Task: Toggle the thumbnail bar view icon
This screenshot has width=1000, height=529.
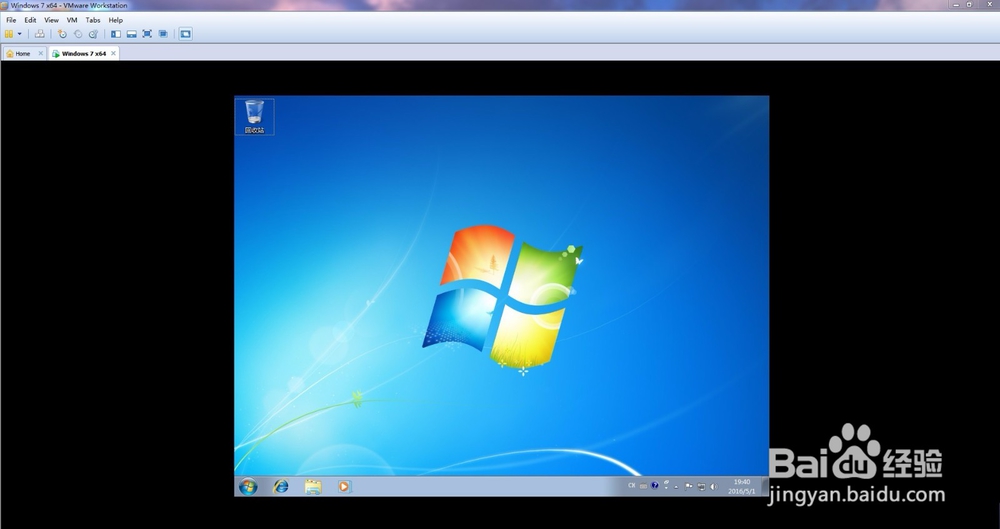Action: [131, 34]
